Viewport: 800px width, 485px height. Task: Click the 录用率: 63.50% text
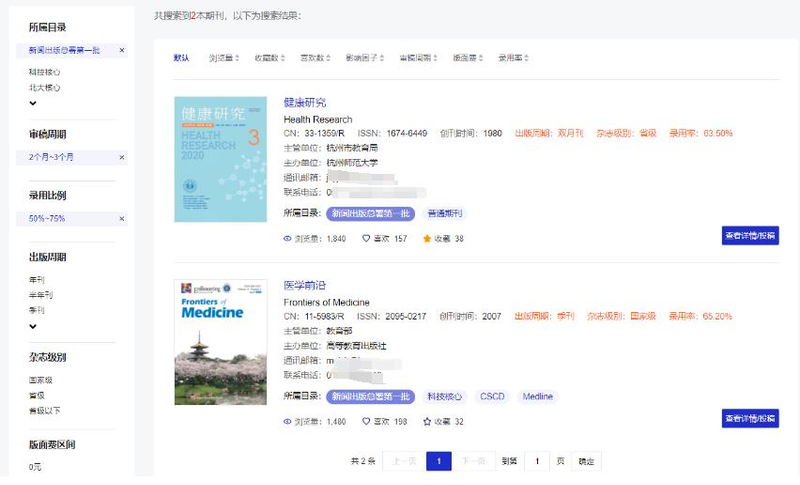click(701, 134)
